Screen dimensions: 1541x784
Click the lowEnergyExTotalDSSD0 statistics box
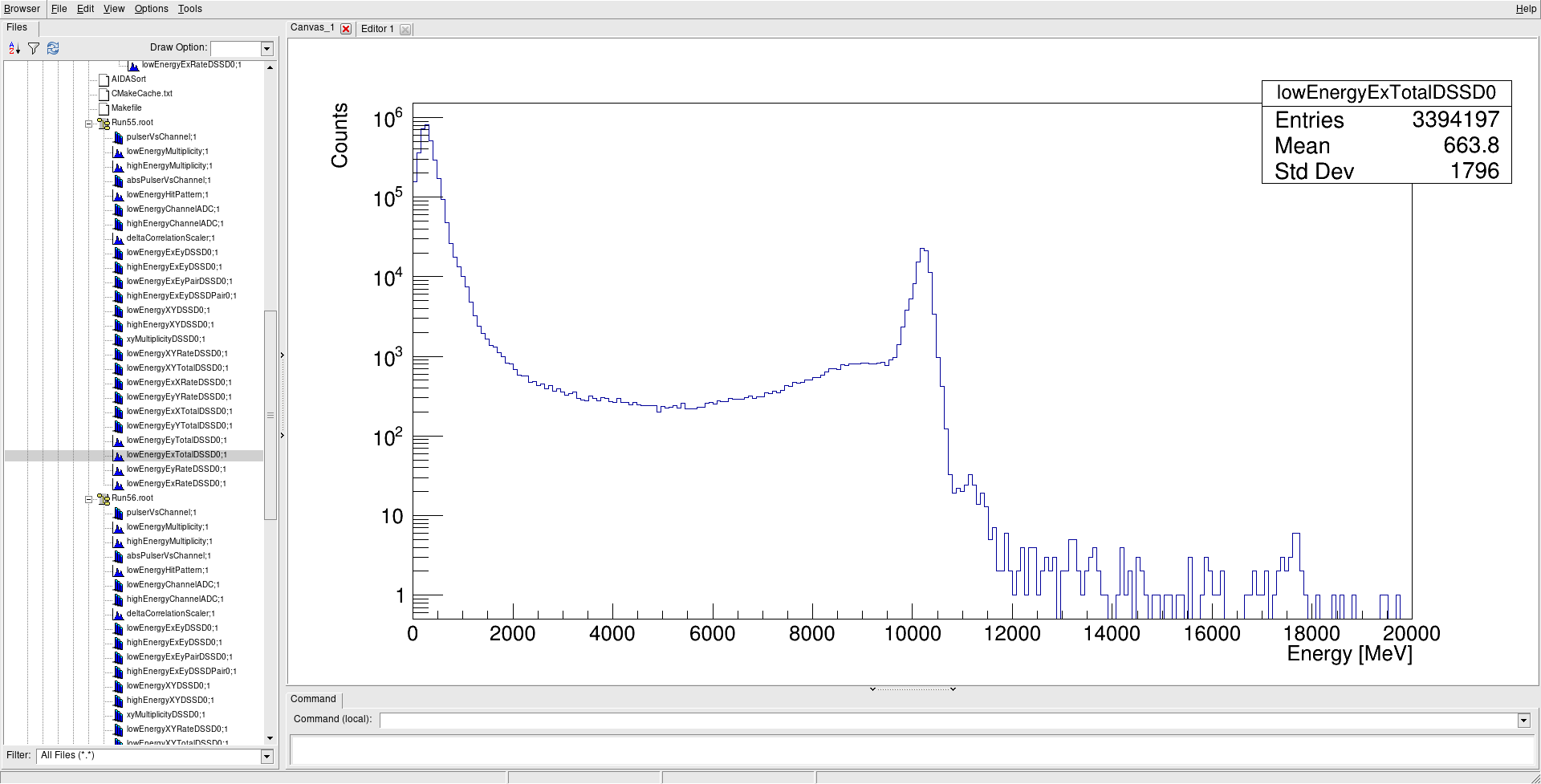(x=1386, y=132)
